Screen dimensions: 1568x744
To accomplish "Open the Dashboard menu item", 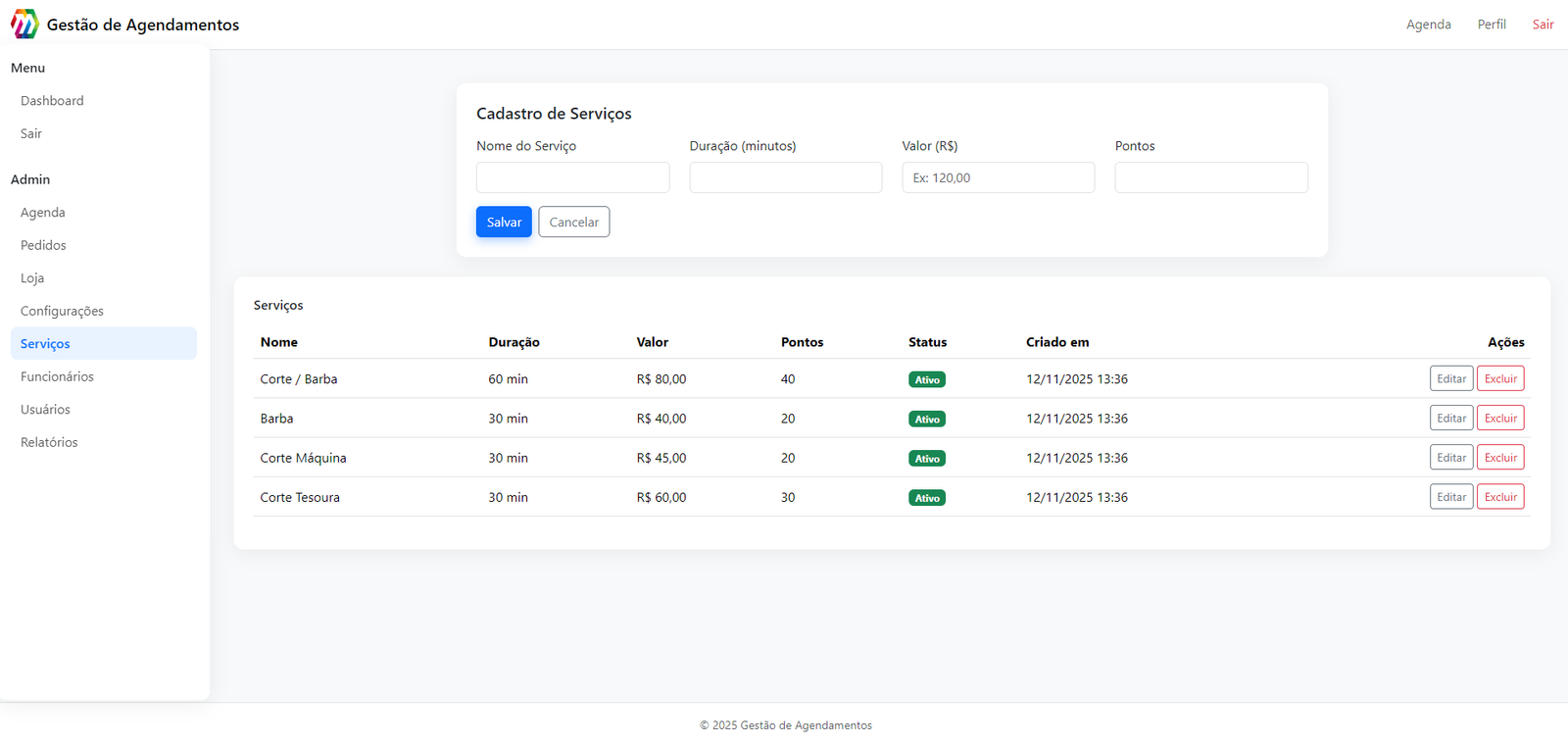I will point(52,101).
